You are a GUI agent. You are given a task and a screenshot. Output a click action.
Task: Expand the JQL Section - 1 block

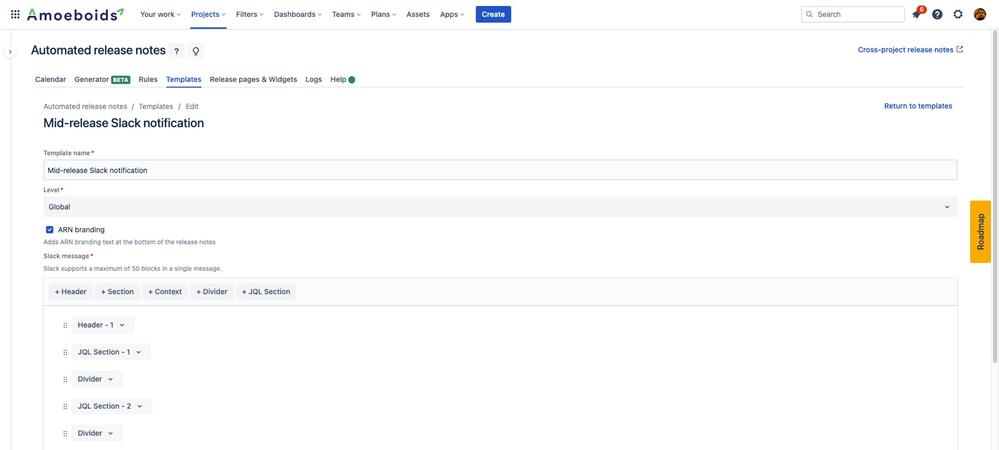point(111,352)
